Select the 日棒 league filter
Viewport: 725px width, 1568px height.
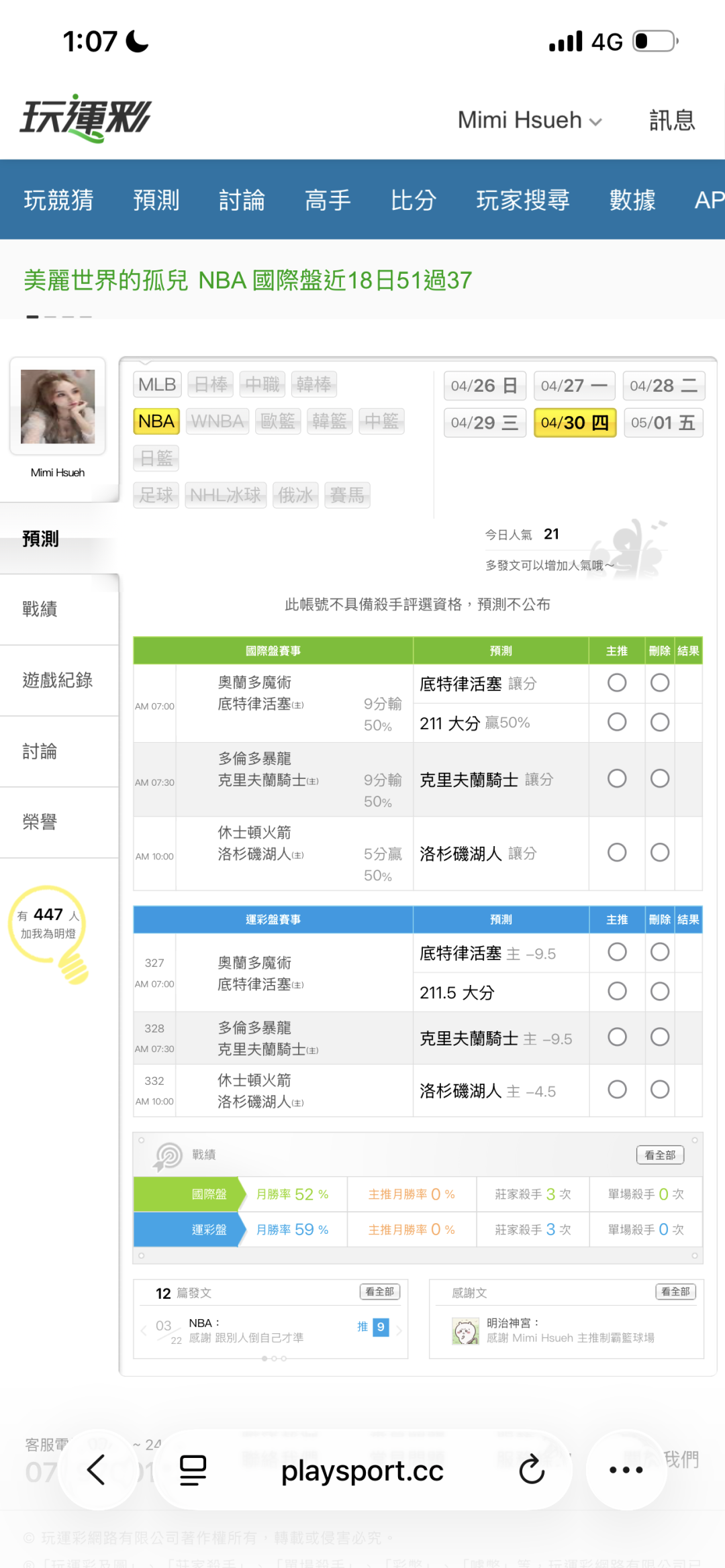(x=211, y=384)
